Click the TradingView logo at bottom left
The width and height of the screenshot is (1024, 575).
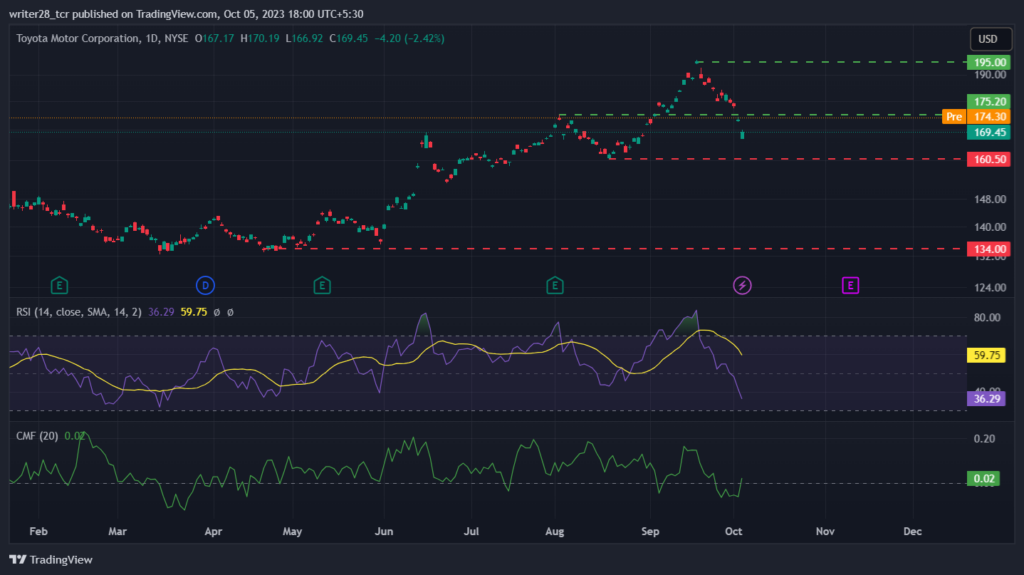click(x=51, y=560)
